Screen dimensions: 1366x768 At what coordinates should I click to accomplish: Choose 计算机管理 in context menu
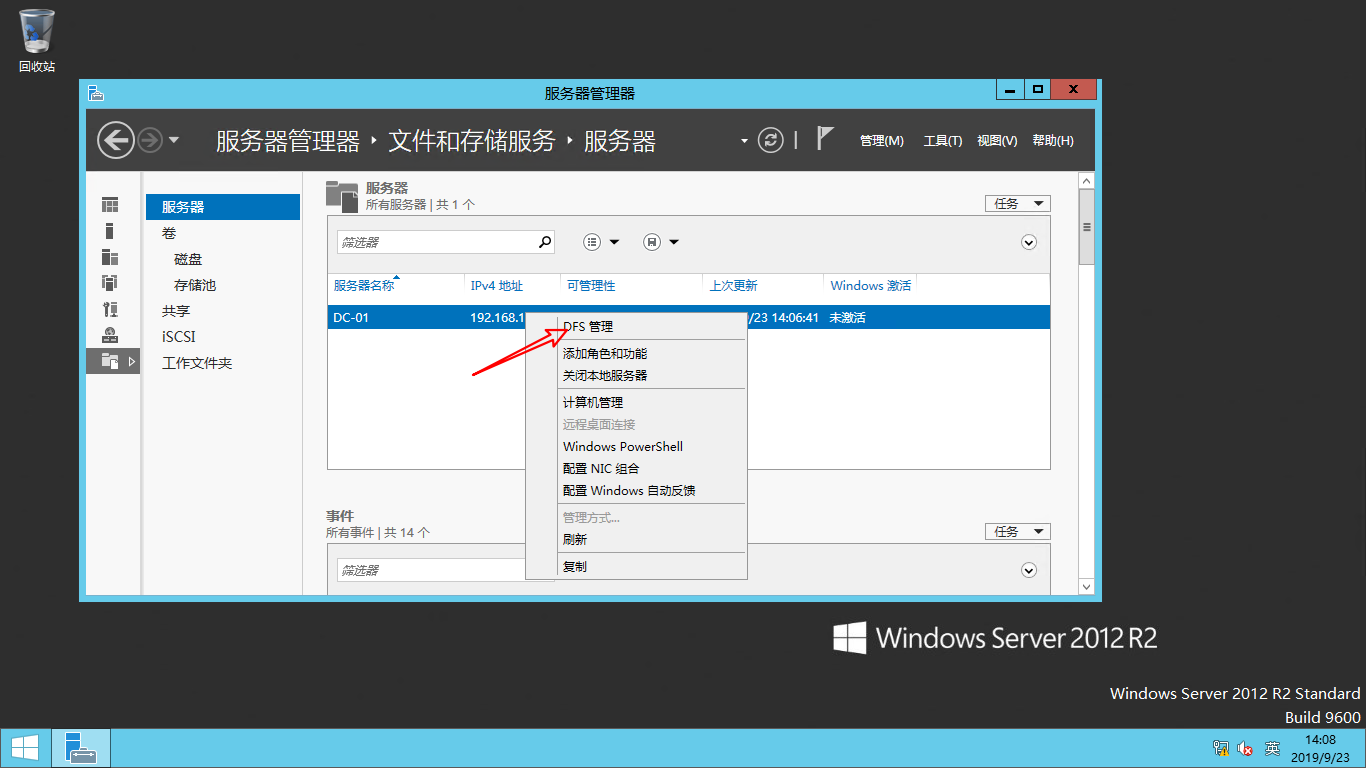(636, 402)
